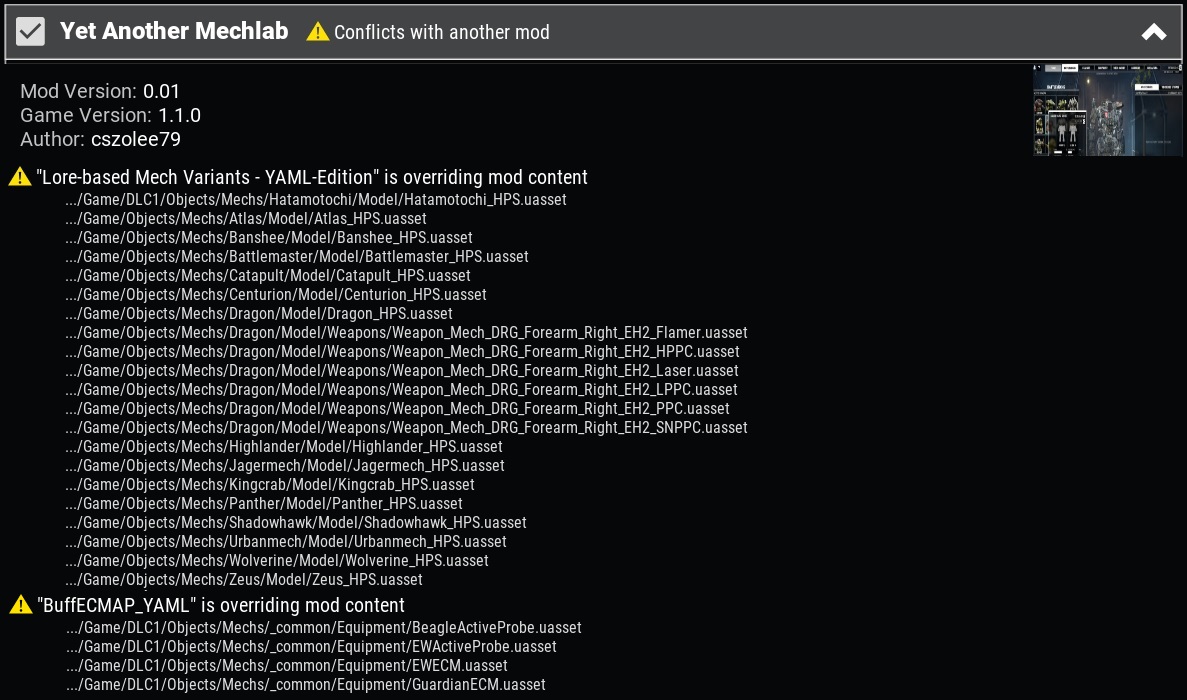Collapse the Yet Another Mechlab details
This screenshot has width=1187, height=700.
tap(1153, 32)
